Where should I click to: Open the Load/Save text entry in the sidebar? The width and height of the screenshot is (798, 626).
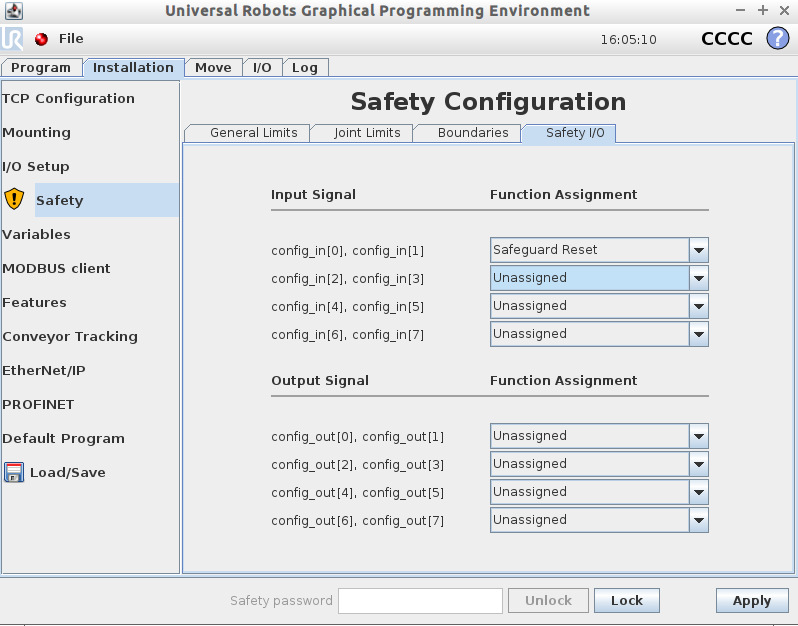click(68, 472)
